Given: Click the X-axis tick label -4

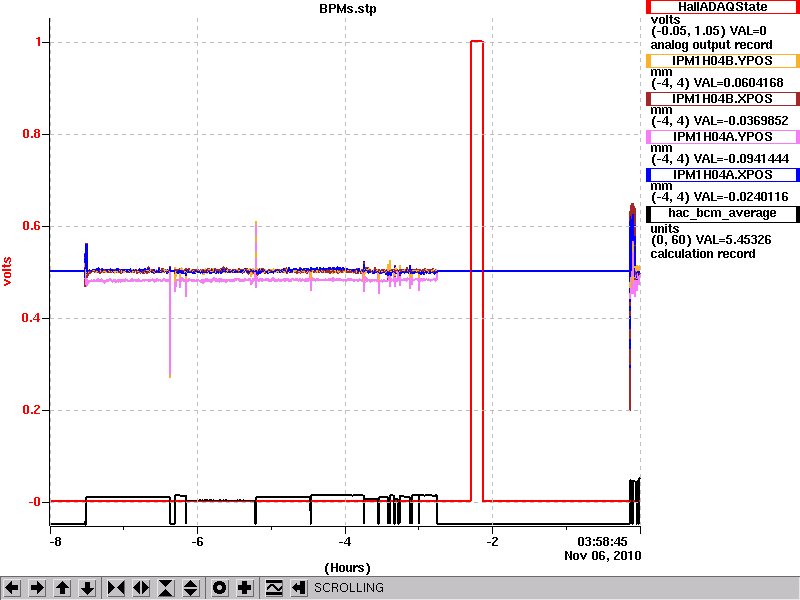Looking at the screenshot, I should pyautogui.click(x=345, y=542).
